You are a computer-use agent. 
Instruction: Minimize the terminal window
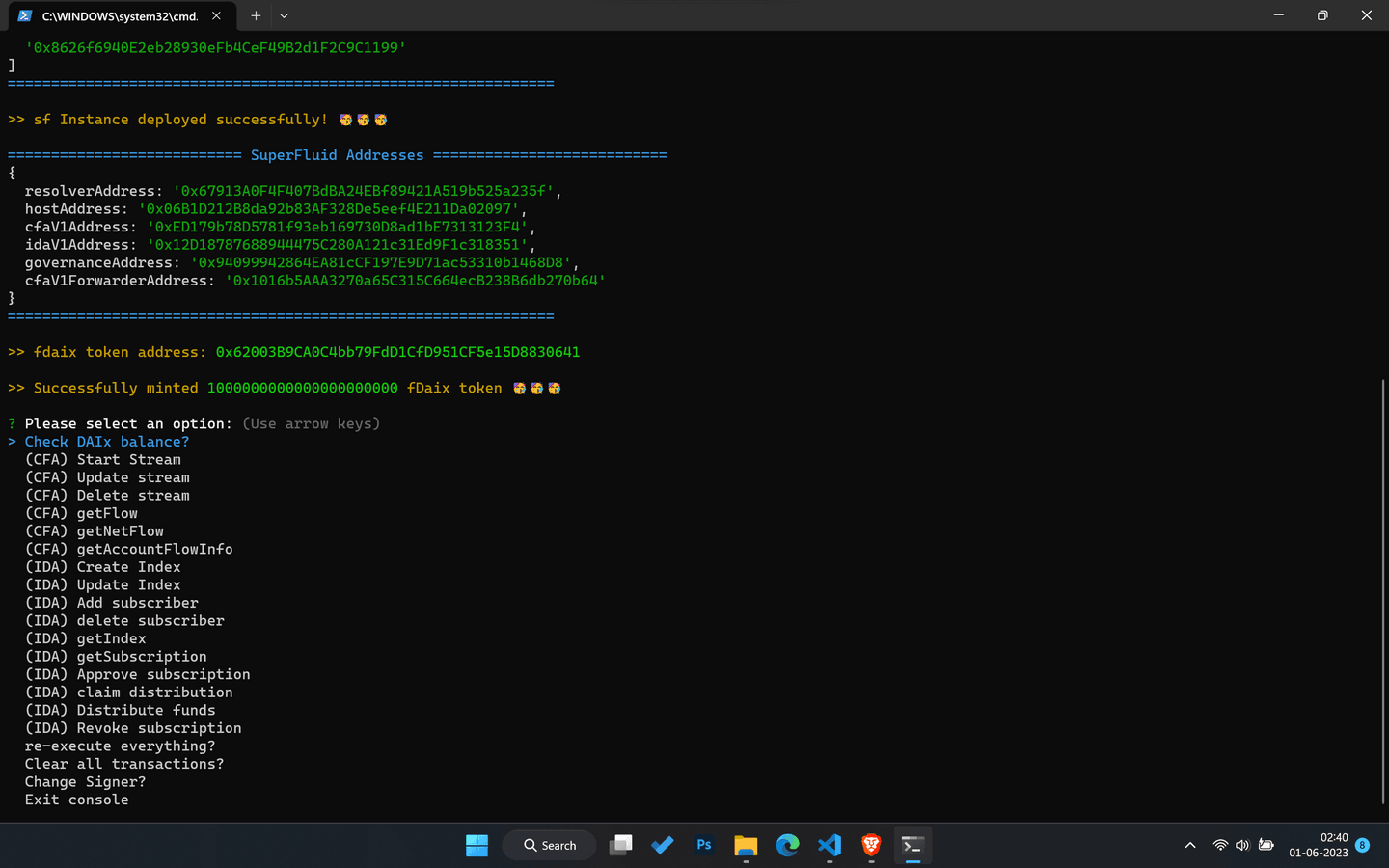point(1278,15)
